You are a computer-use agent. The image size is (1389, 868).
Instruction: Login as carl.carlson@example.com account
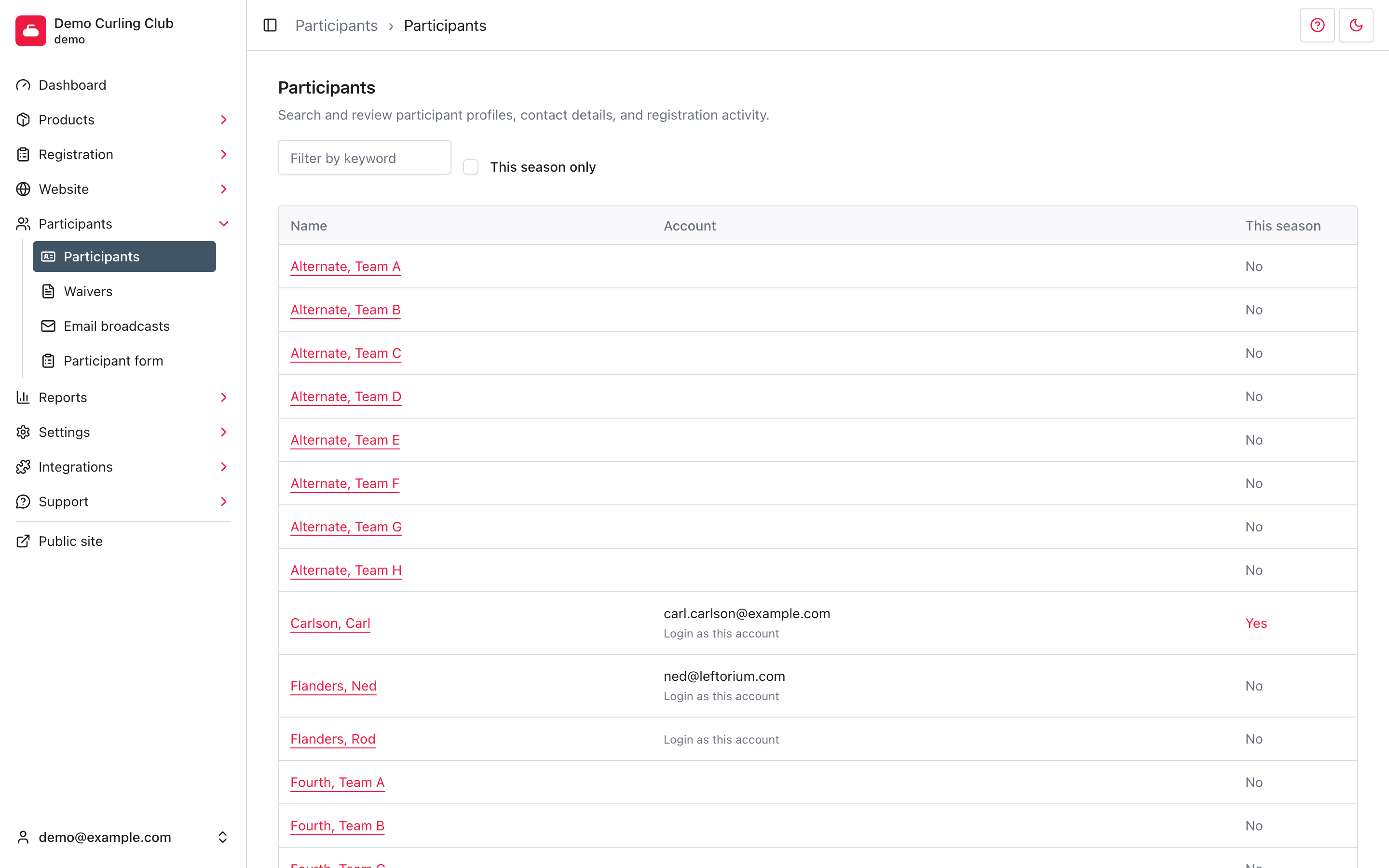721,633
